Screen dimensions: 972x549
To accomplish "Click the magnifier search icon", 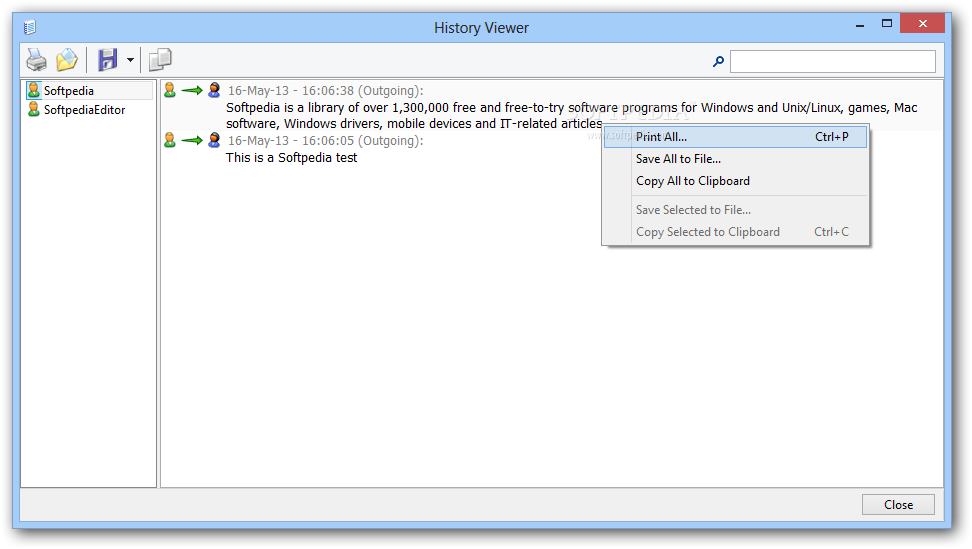I will 718,61.
